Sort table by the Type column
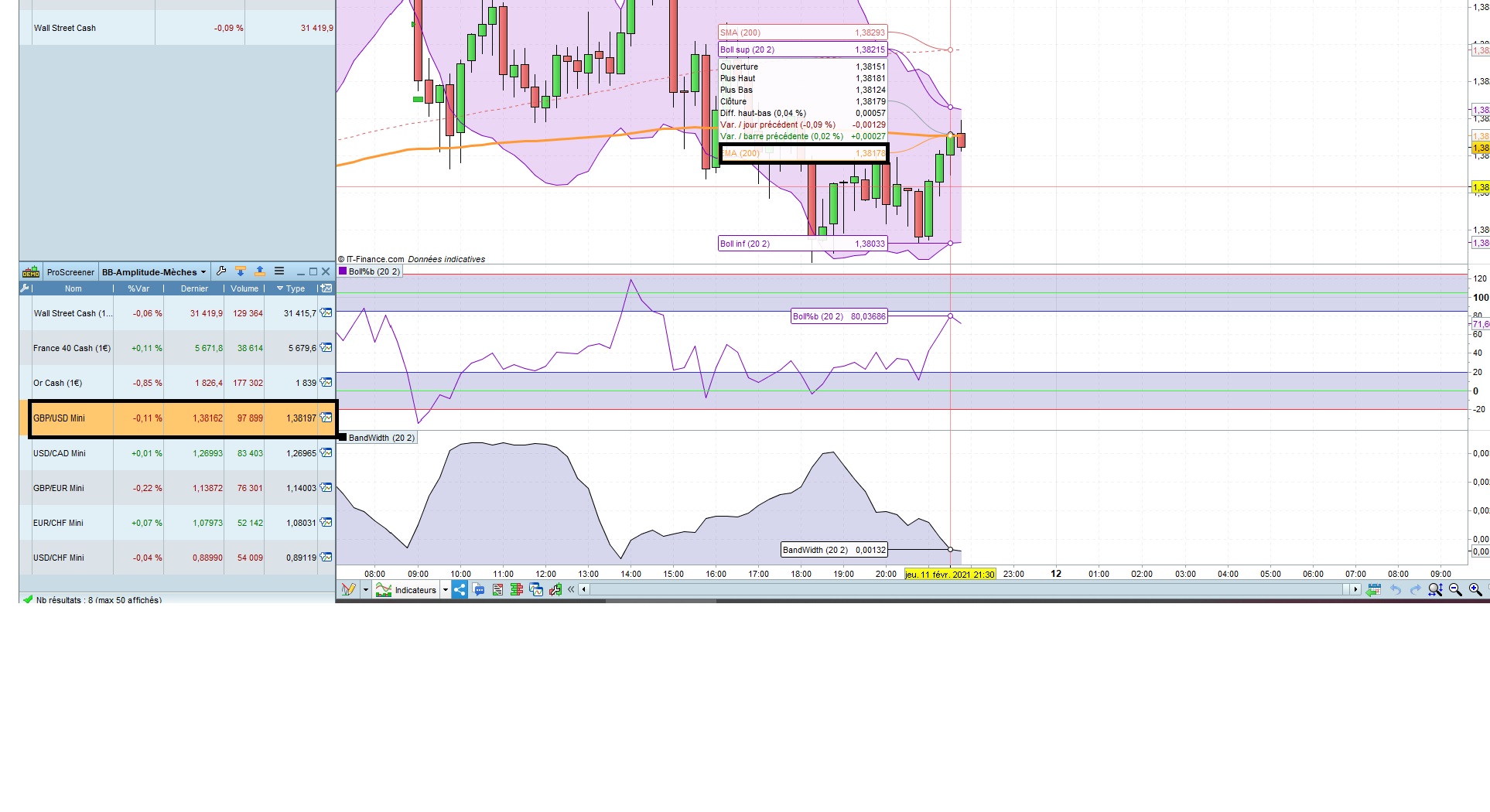 (x=291, y=288)
